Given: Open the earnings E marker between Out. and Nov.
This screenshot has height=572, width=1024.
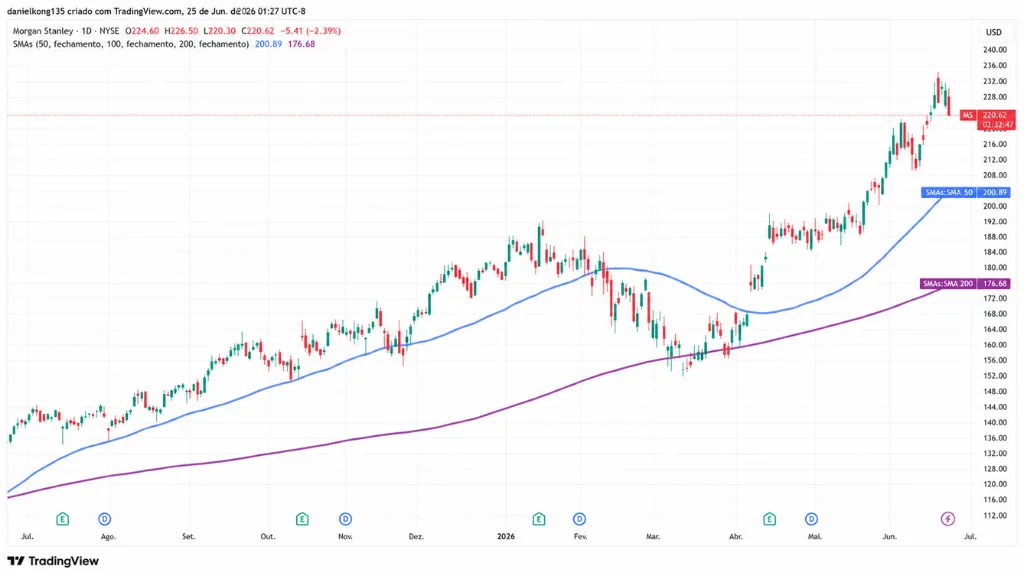Looking at the screenshot, I should pyautogui.click(x=302, y=519).
